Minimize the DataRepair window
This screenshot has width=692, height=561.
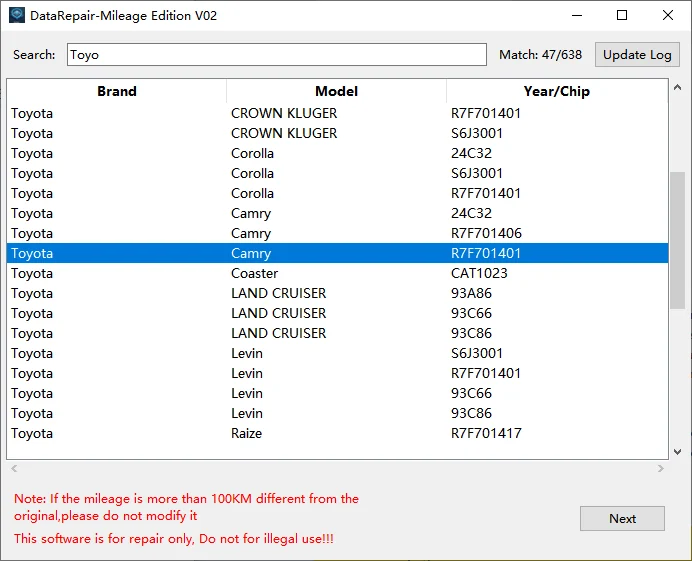coord(577,15)
